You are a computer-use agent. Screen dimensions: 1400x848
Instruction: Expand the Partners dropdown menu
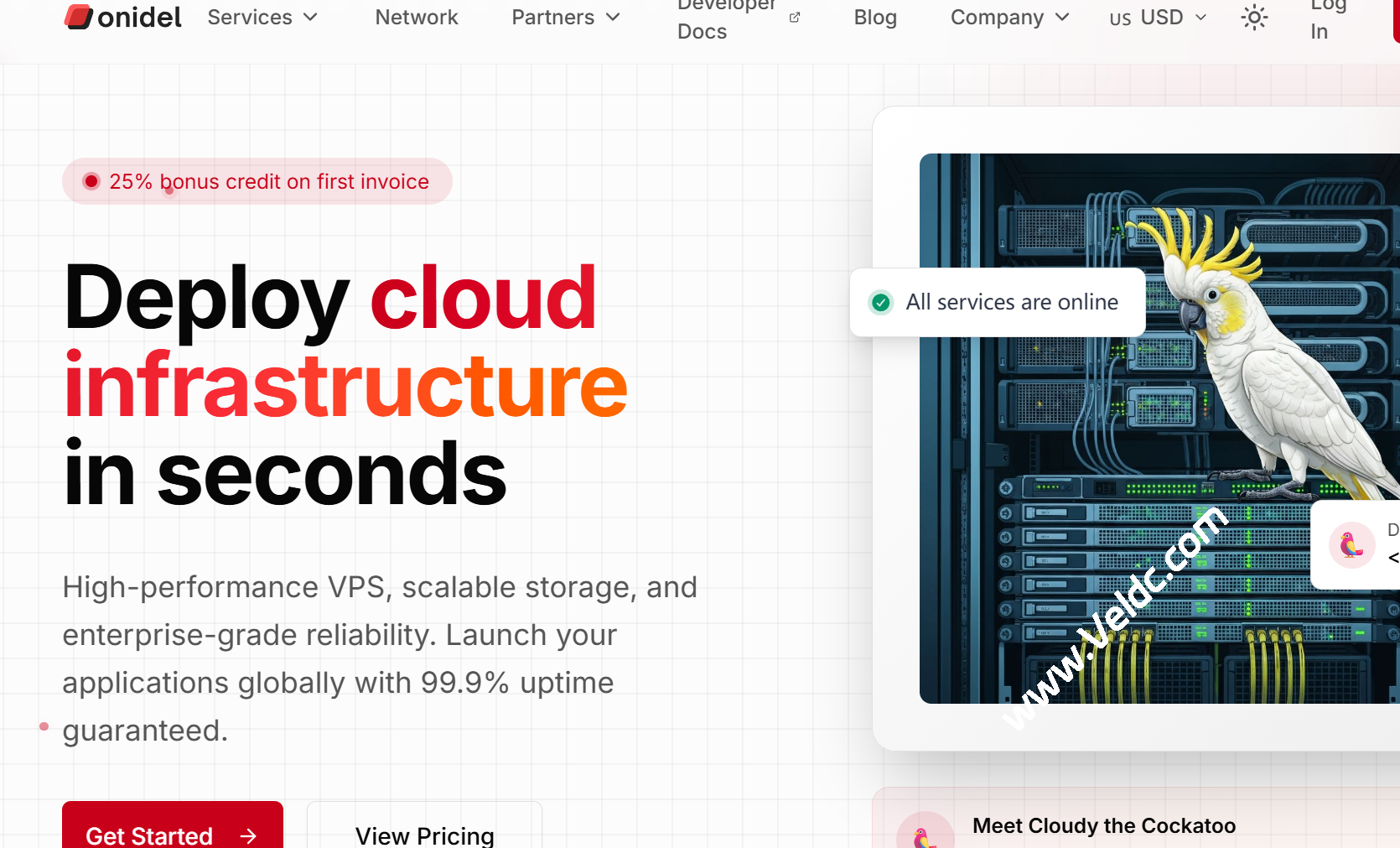566,18
